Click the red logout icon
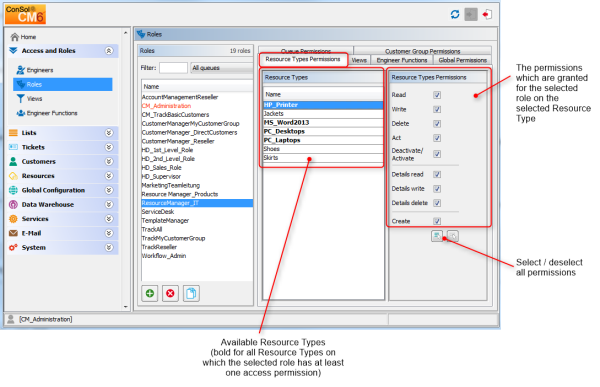The image size is (600, 387). click(x=487, y=15)
